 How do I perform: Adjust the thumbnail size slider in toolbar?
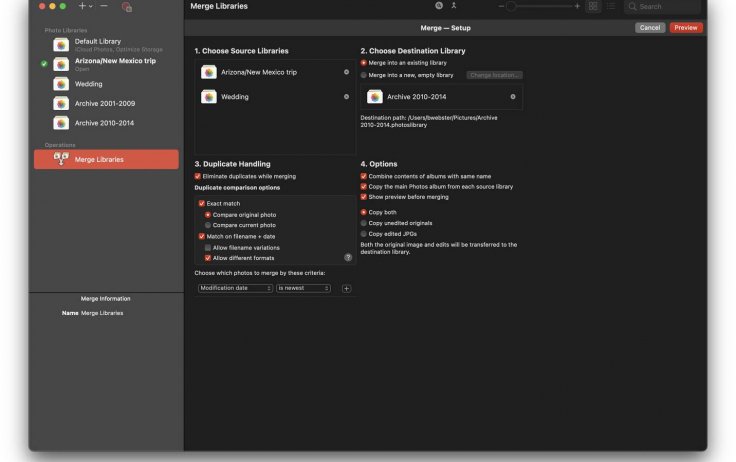510,6
